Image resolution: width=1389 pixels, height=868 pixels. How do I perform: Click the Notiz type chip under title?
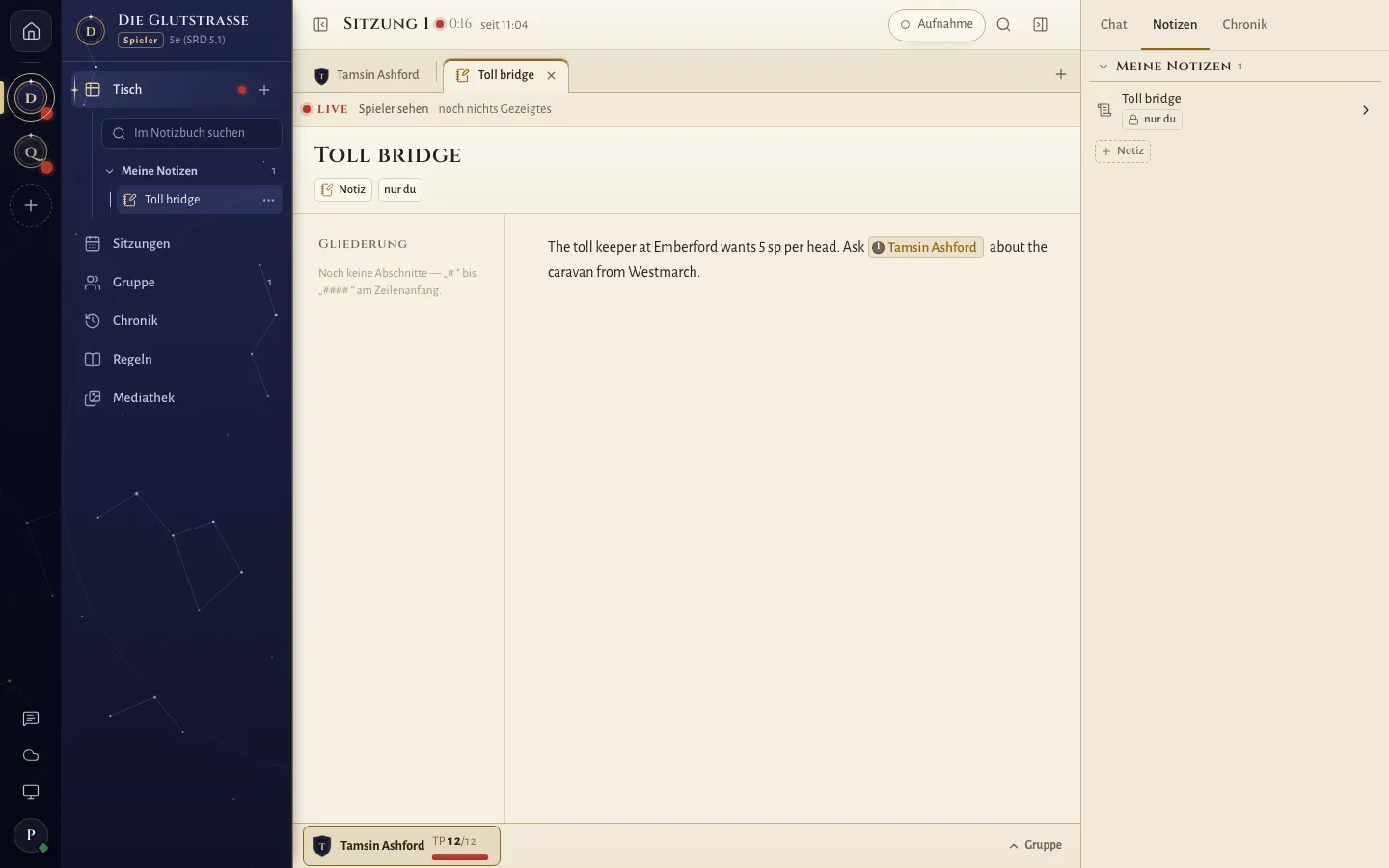pos(343,190)
